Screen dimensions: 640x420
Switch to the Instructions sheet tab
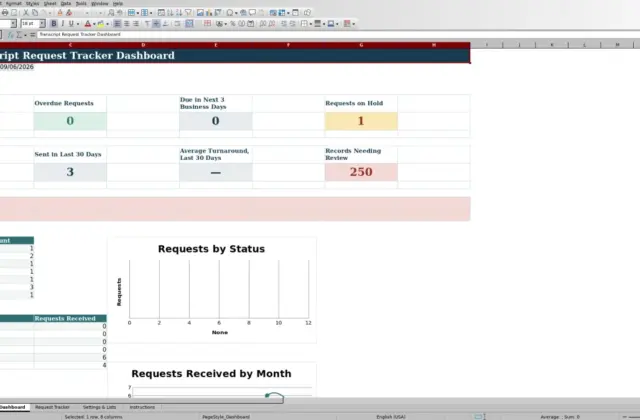tap(142, 407)
